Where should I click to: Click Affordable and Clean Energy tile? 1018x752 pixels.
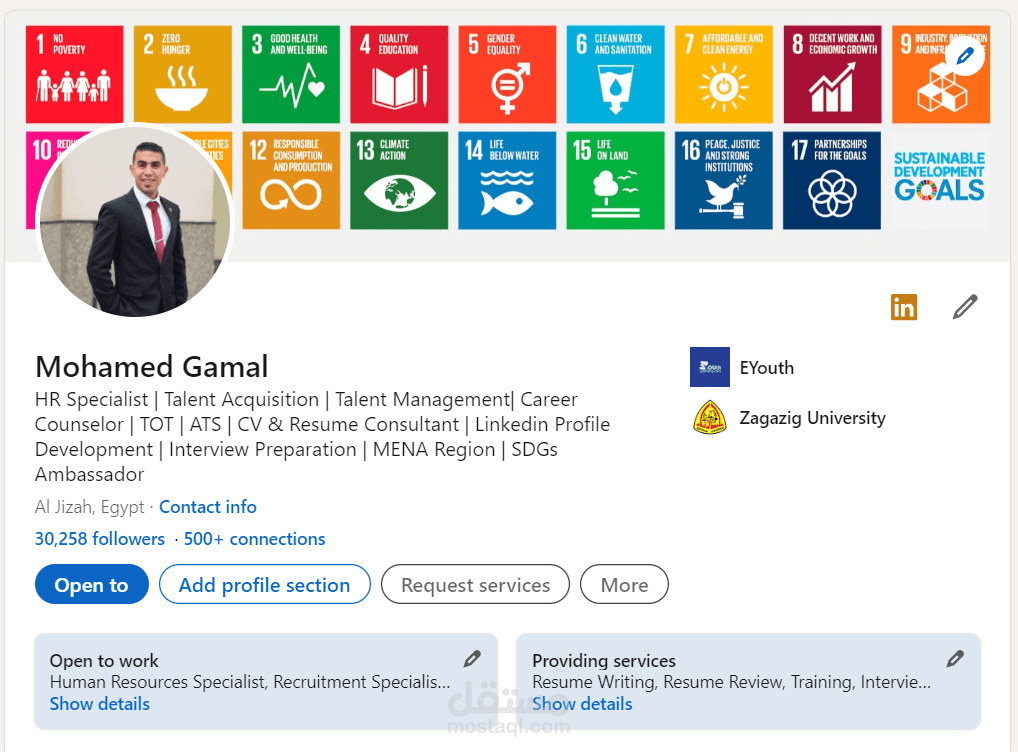click(x=724, y=74)
